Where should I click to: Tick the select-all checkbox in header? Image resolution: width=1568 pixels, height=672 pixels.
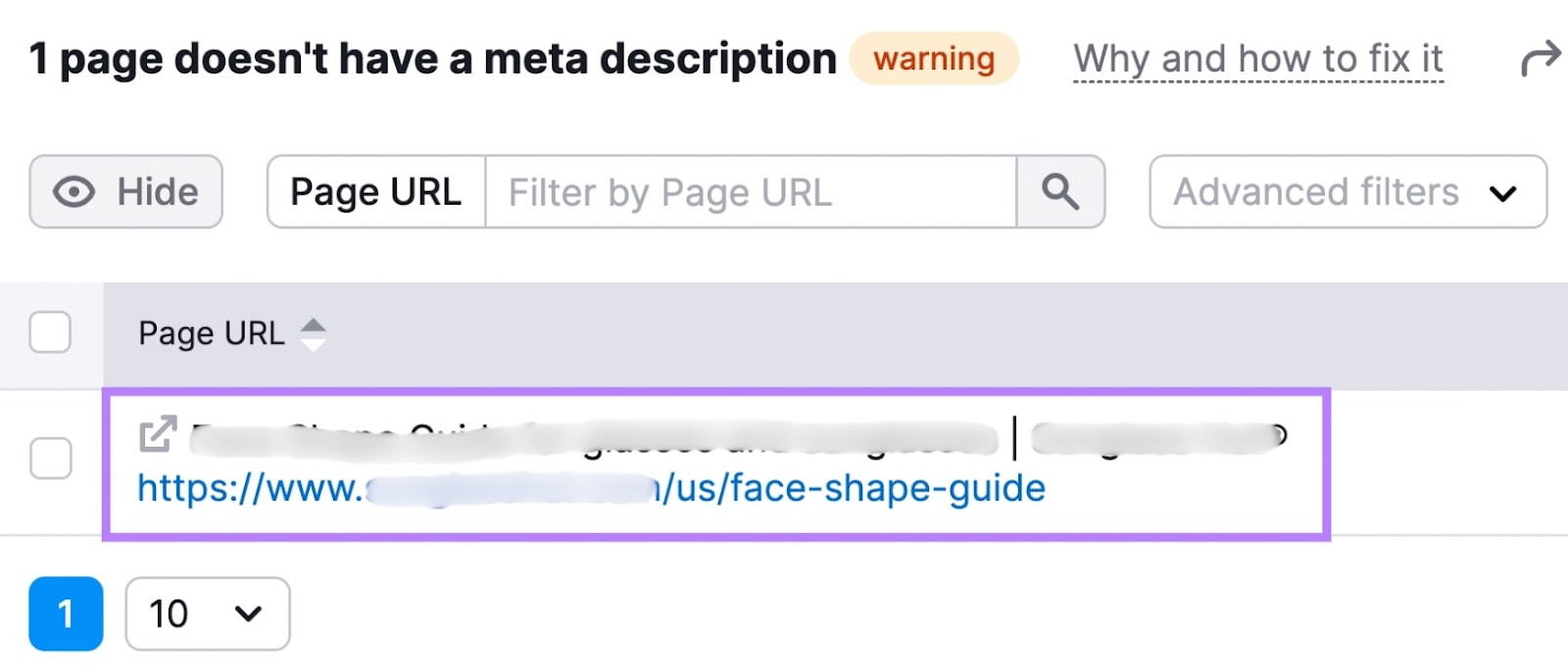[50, 333]
